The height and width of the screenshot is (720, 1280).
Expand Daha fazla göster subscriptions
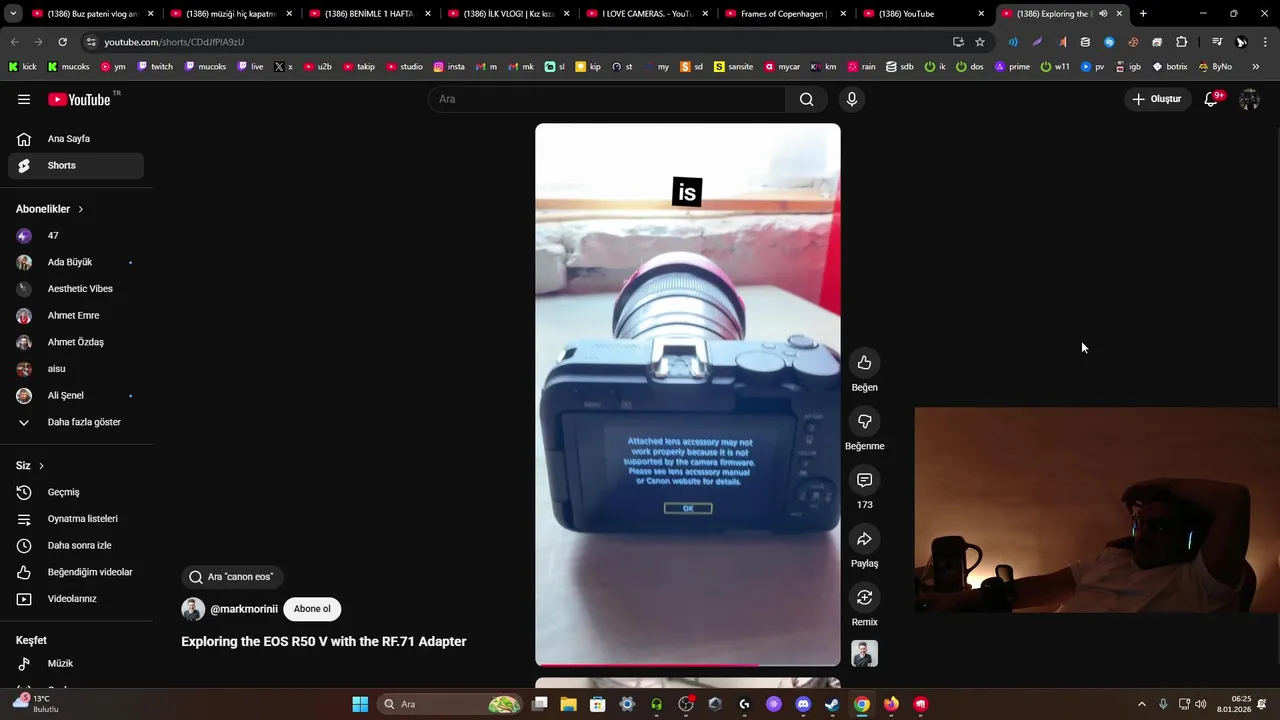click(x=76, y=422)
